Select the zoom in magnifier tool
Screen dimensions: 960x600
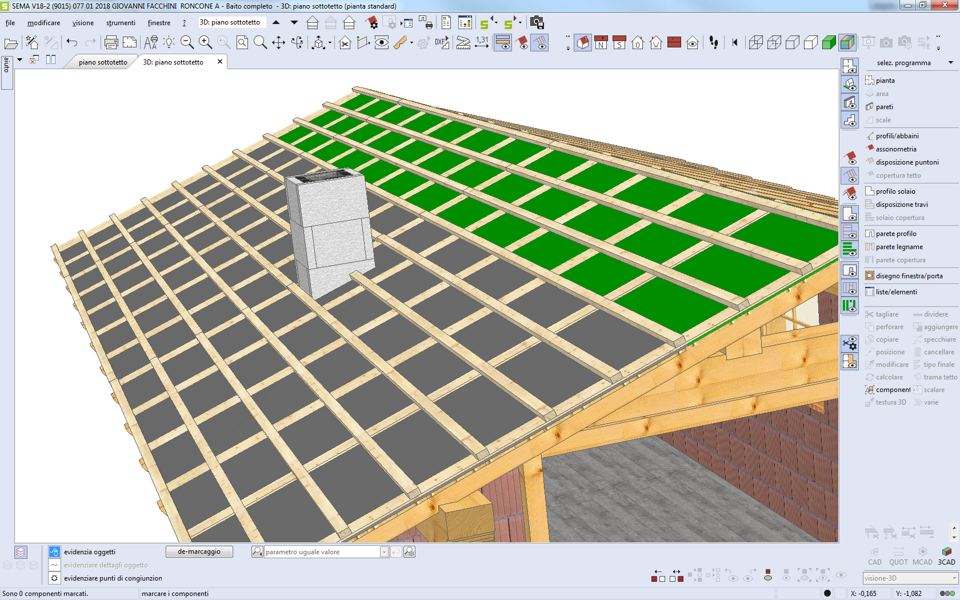click(205, 43)
